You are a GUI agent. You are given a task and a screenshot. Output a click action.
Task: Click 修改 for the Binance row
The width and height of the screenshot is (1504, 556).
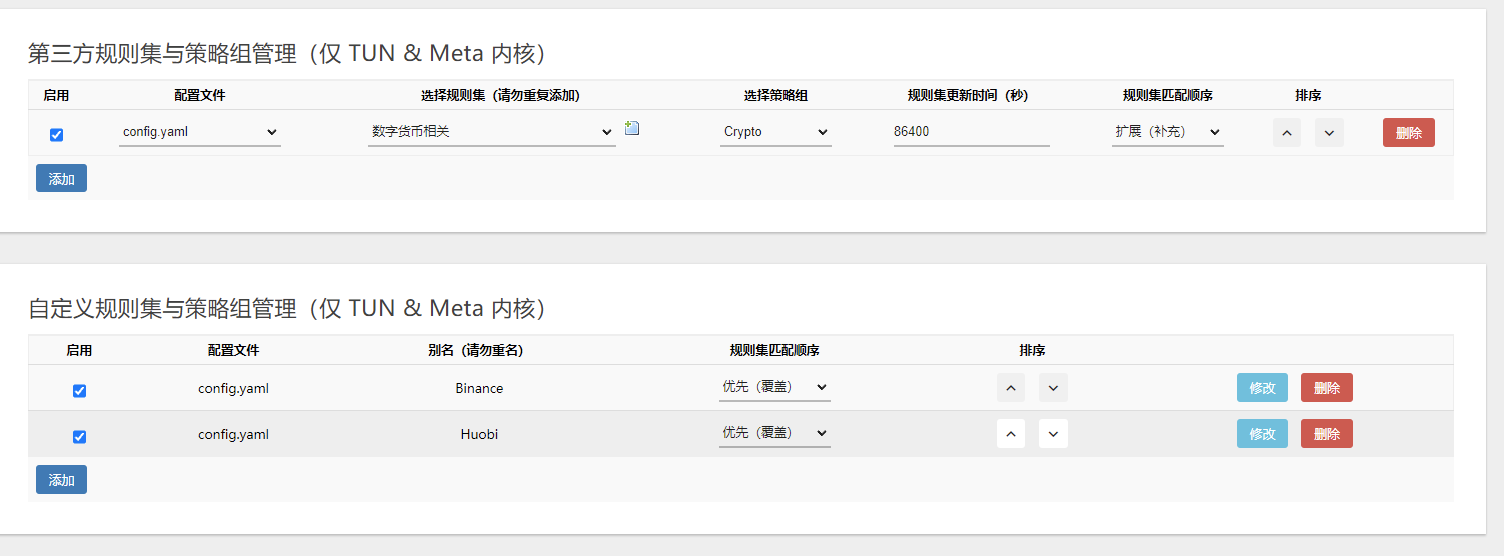pos(1262,388)
